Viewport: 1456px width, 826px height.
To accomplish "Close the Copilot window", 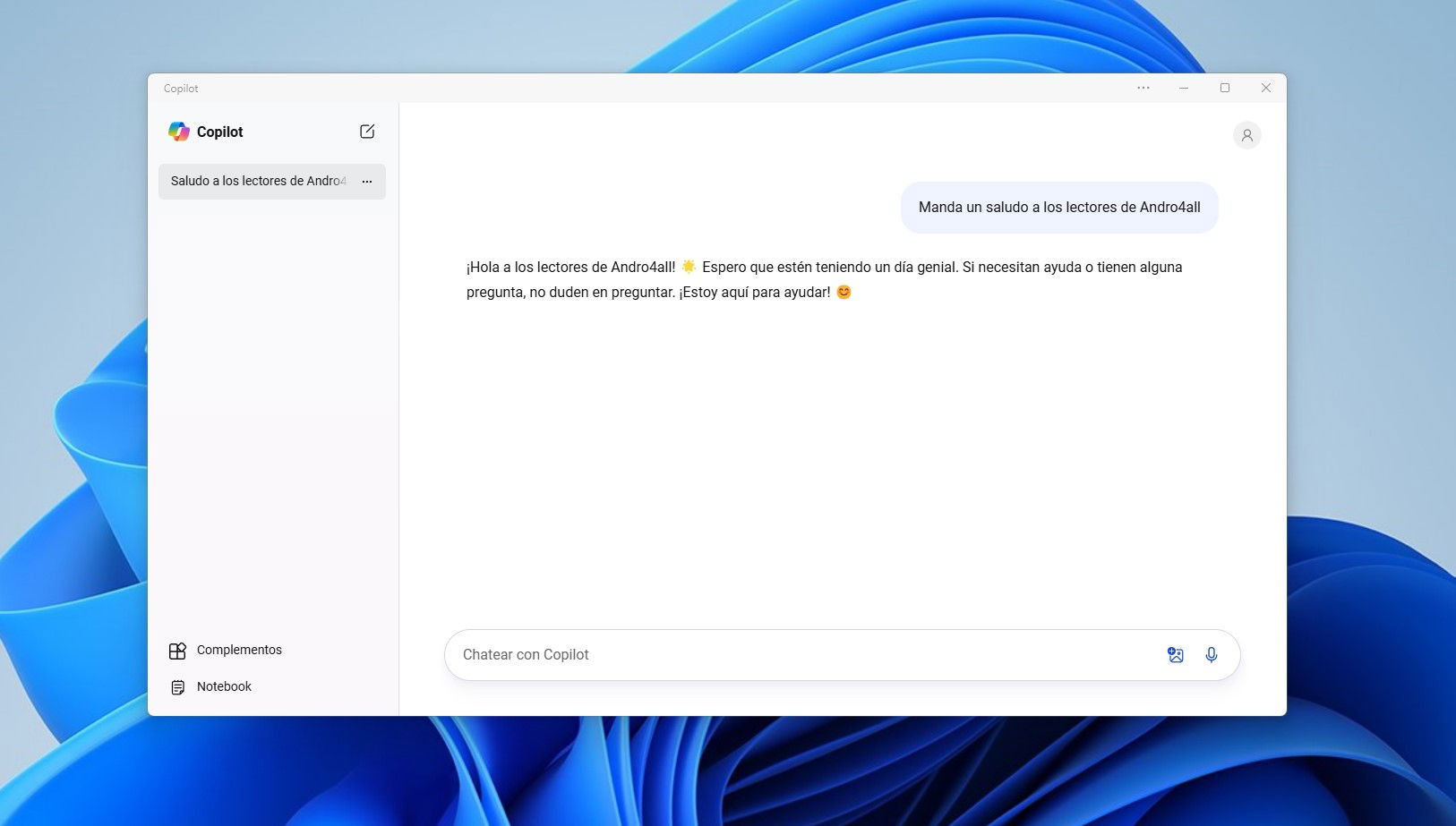I will pyautogui.click(x=1266, y=88).
